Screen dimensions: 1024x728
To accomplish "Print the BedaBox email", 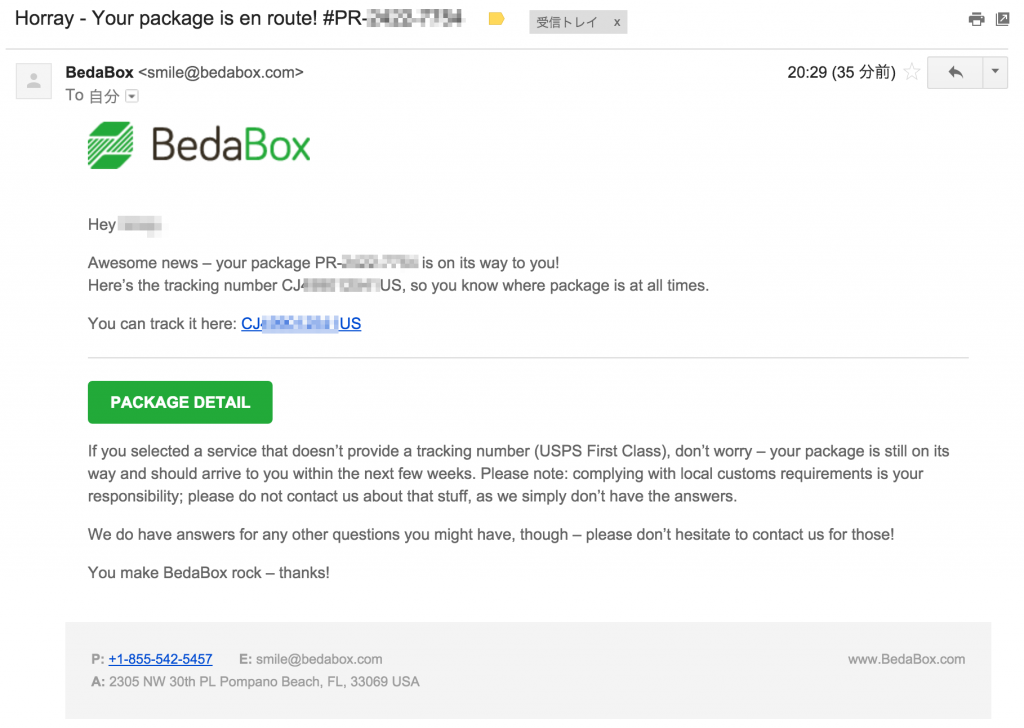I will (x=976, y=18).
